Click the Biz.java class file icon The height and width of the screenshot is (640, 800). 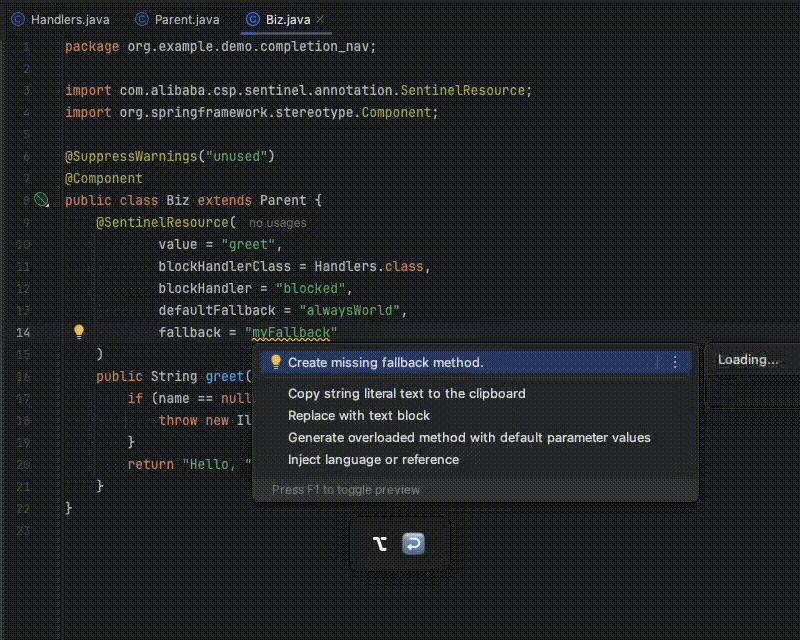tap(253, 19)
